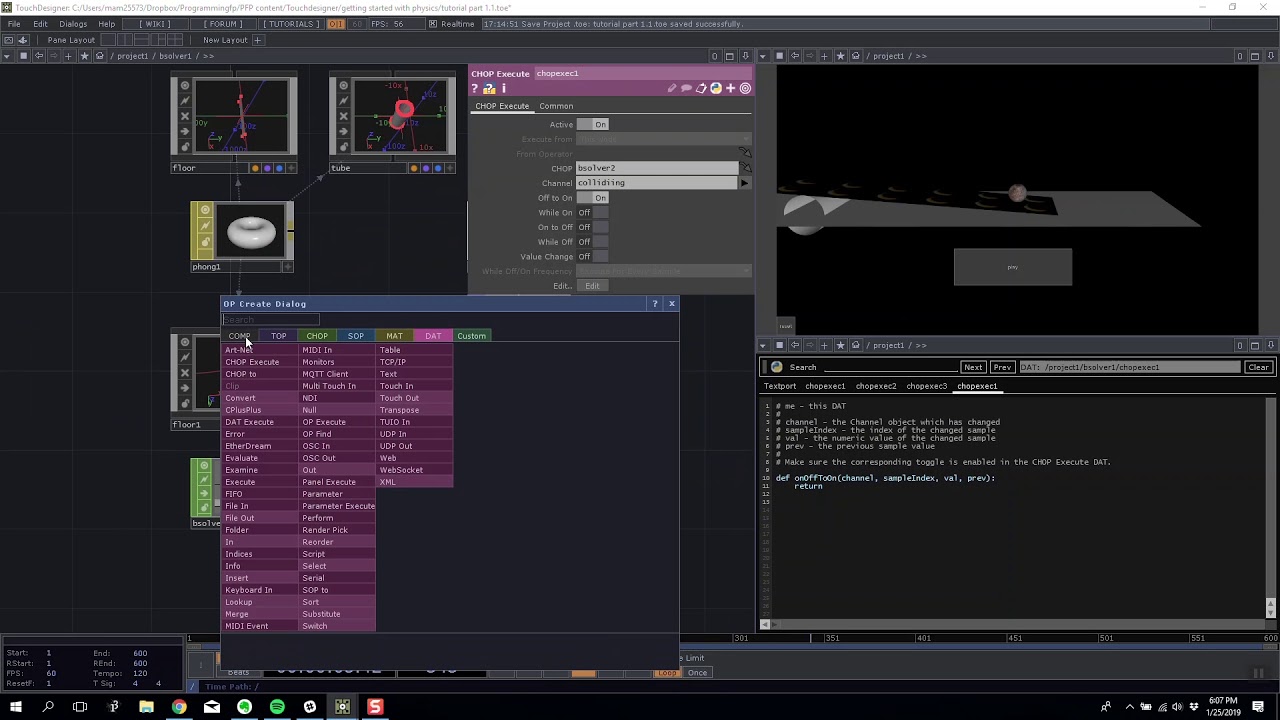The height and width of the screenshot is (720, 1280).
Task: Toggle the While On switch
Action: point(592,212)
